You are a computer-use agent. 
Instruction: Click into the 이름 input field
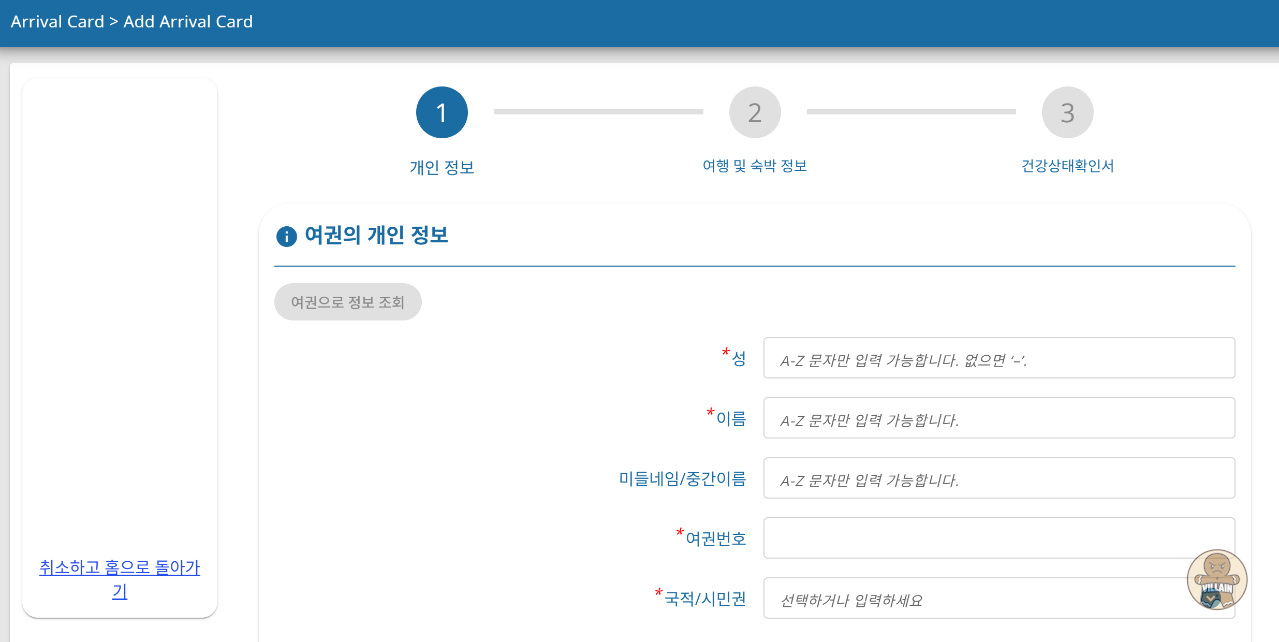coord(998,418)
